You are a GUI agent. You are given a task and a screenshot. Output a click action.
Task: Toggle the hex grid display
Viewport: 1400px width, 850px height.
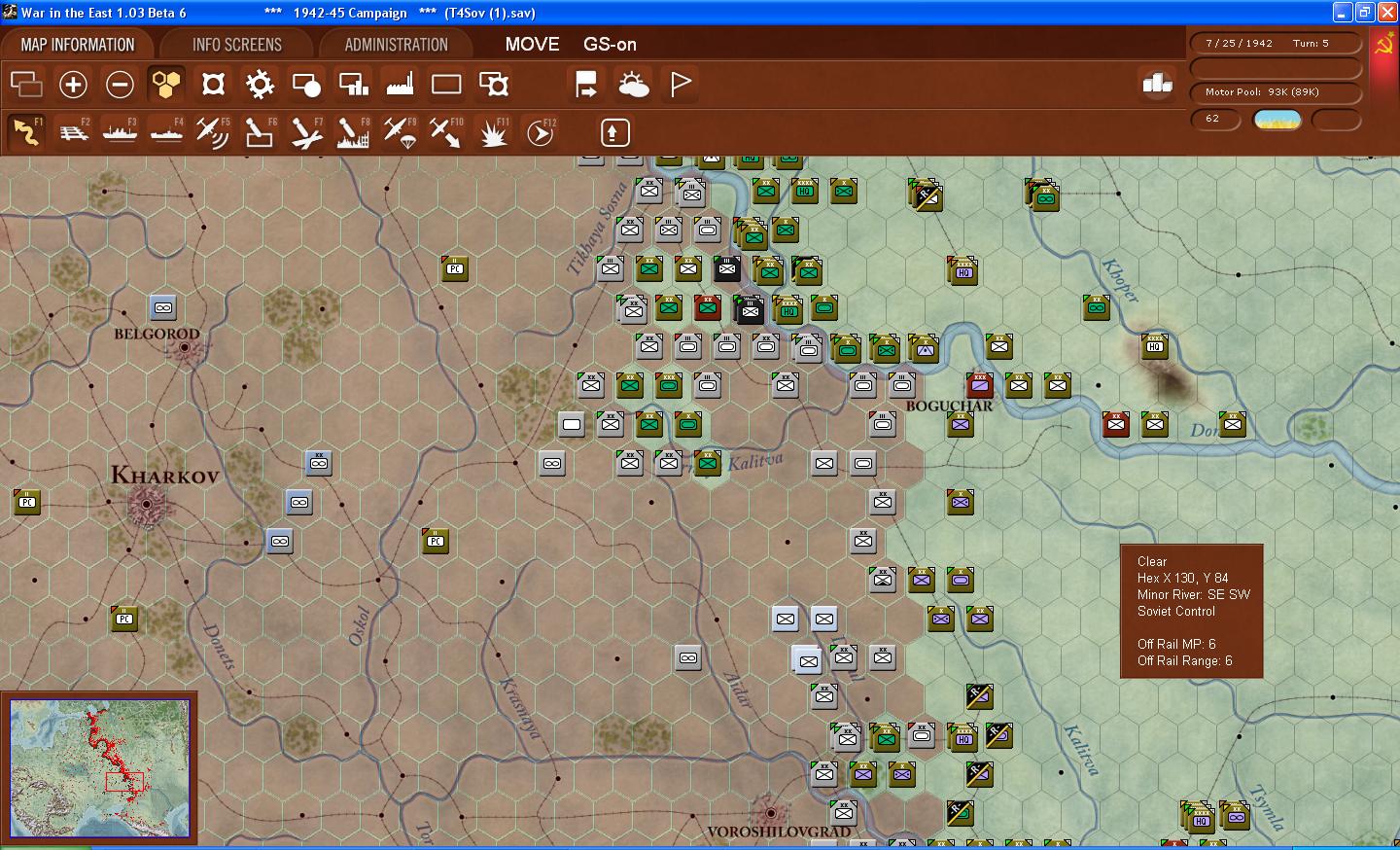(x=166, y=85)
